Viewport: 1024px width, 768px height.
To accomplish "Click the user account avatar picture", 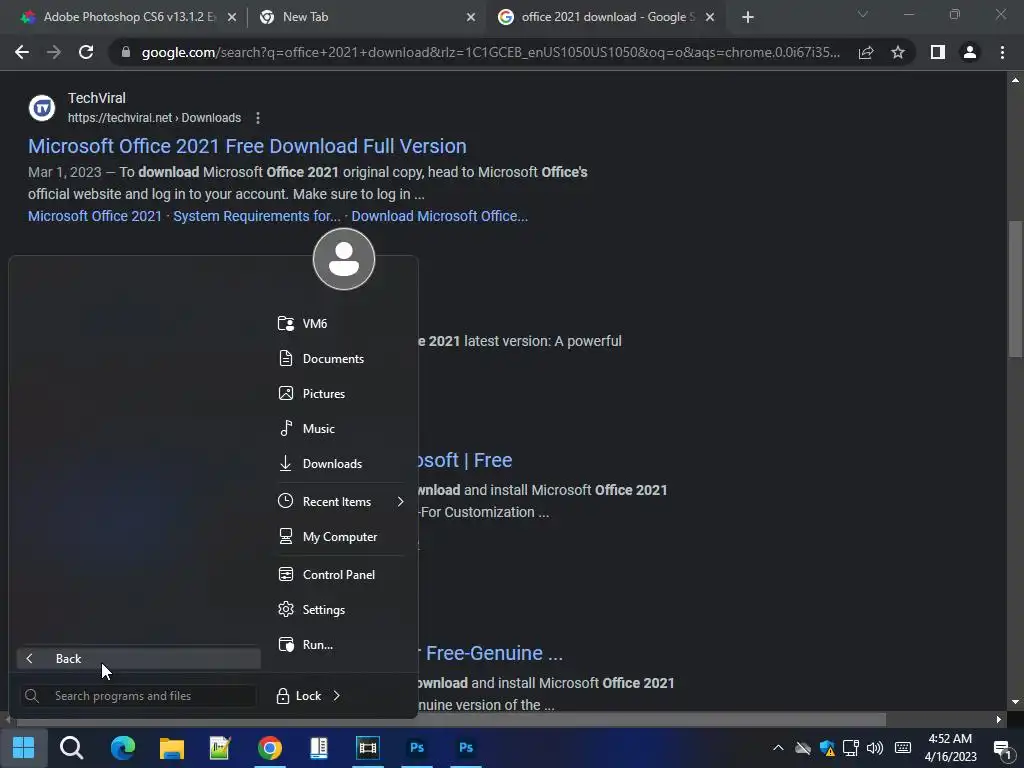I will pos(344,259).
